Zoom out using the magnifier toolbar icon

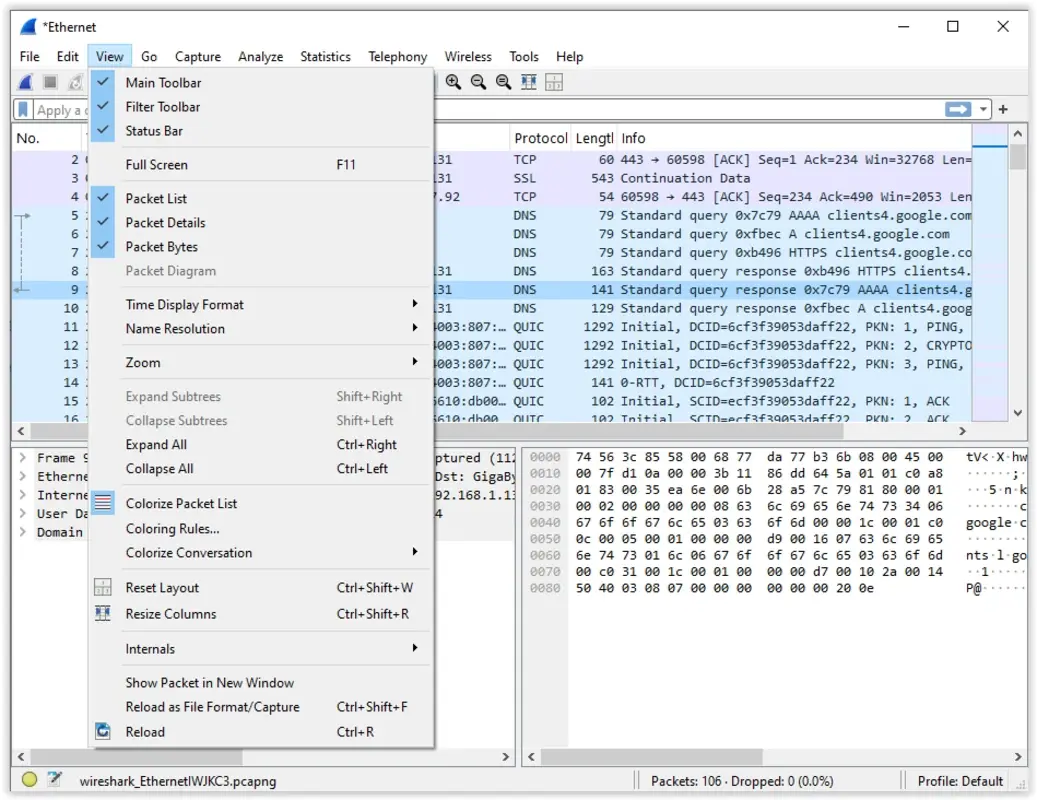(478, 82)
